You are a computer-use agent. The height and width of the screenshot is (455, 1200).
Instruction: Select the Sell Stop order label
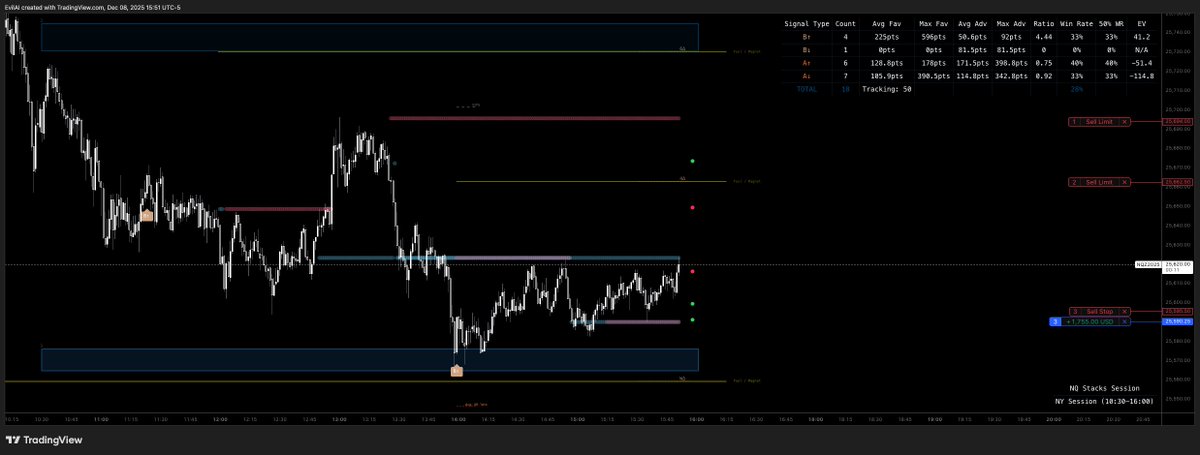(1099, 312)
